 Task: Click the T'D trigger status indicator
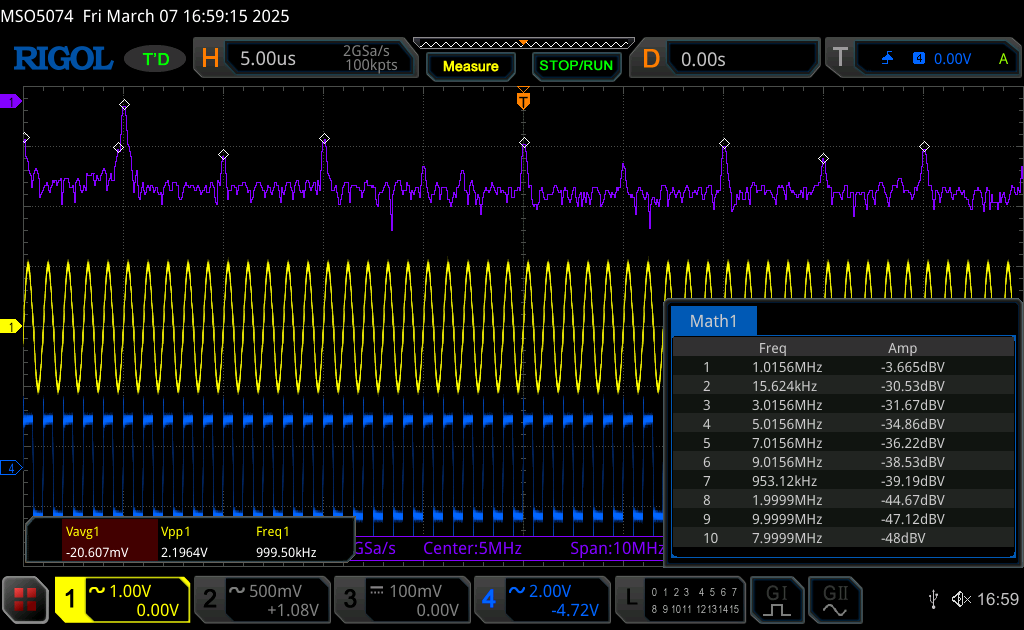[155, 59]
